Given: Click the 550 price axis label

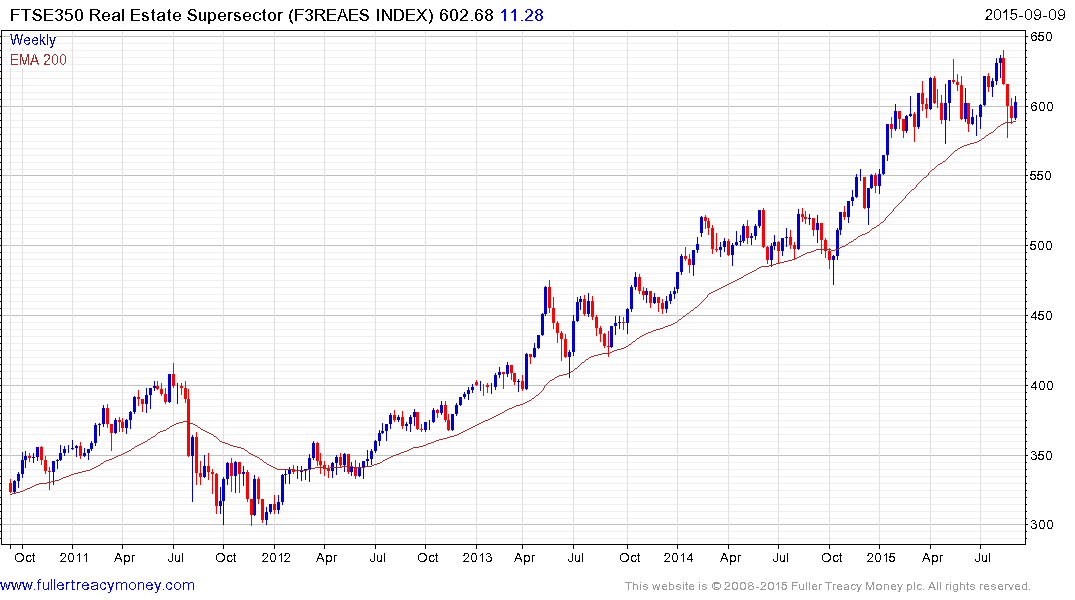Looking at the screenshot, I should pyautogui.click(x=1041, y=176).
